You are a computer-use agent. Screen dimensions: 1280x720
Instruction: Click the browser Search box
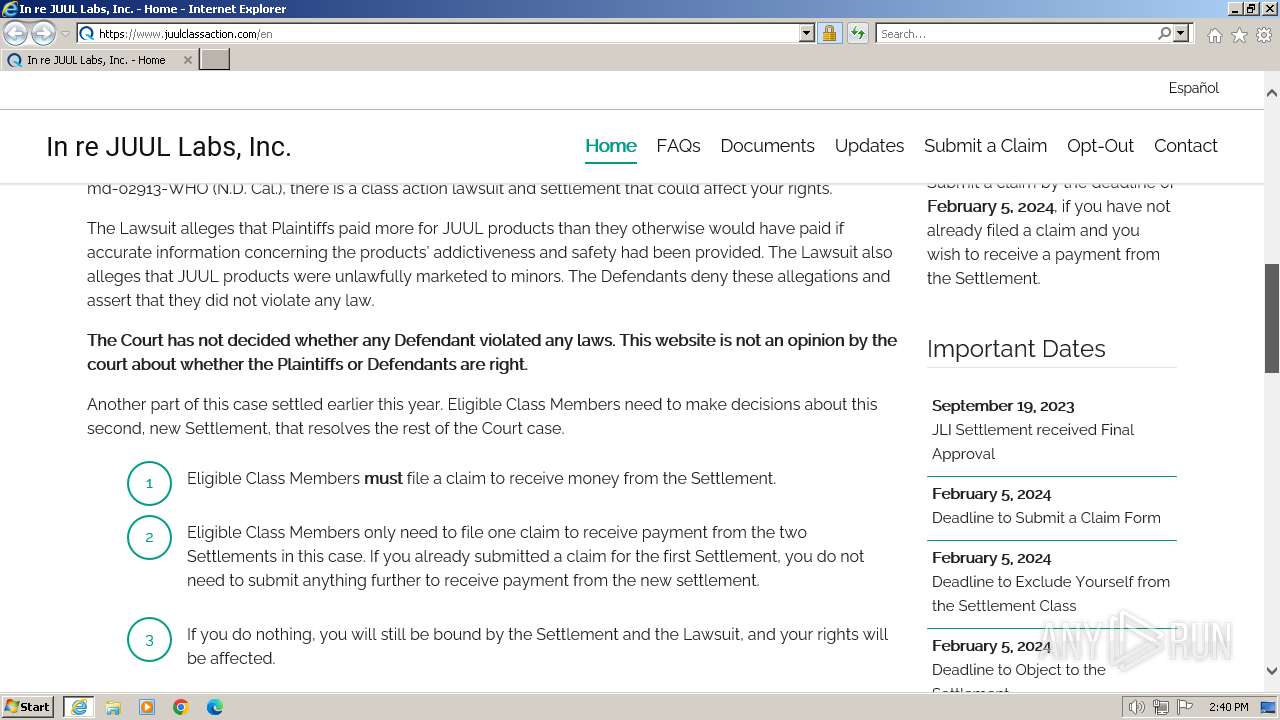[x=1015, y=33]
